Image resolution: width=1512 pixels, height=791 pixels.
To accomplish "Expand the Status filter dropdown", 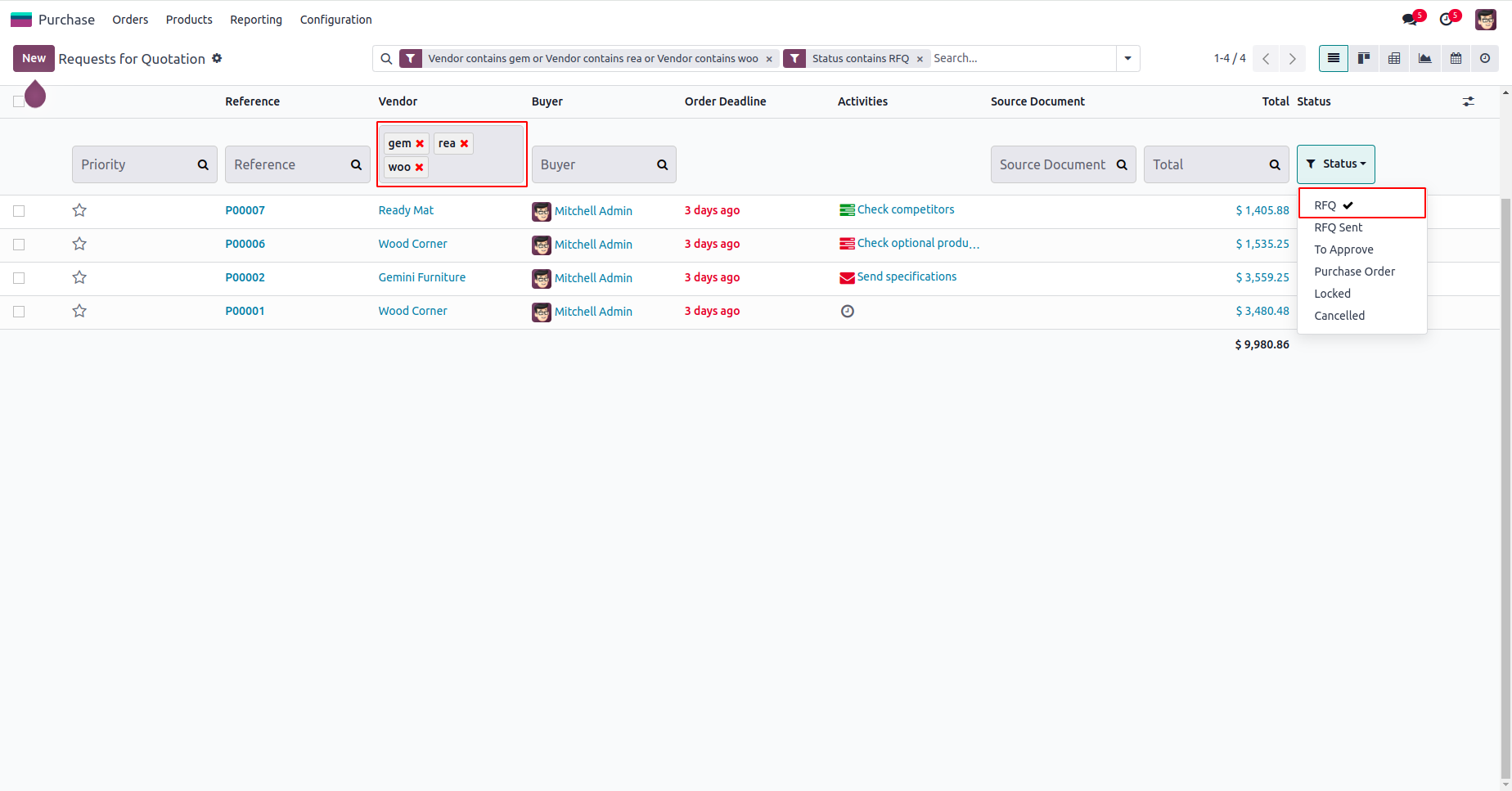I will 1335,164.
